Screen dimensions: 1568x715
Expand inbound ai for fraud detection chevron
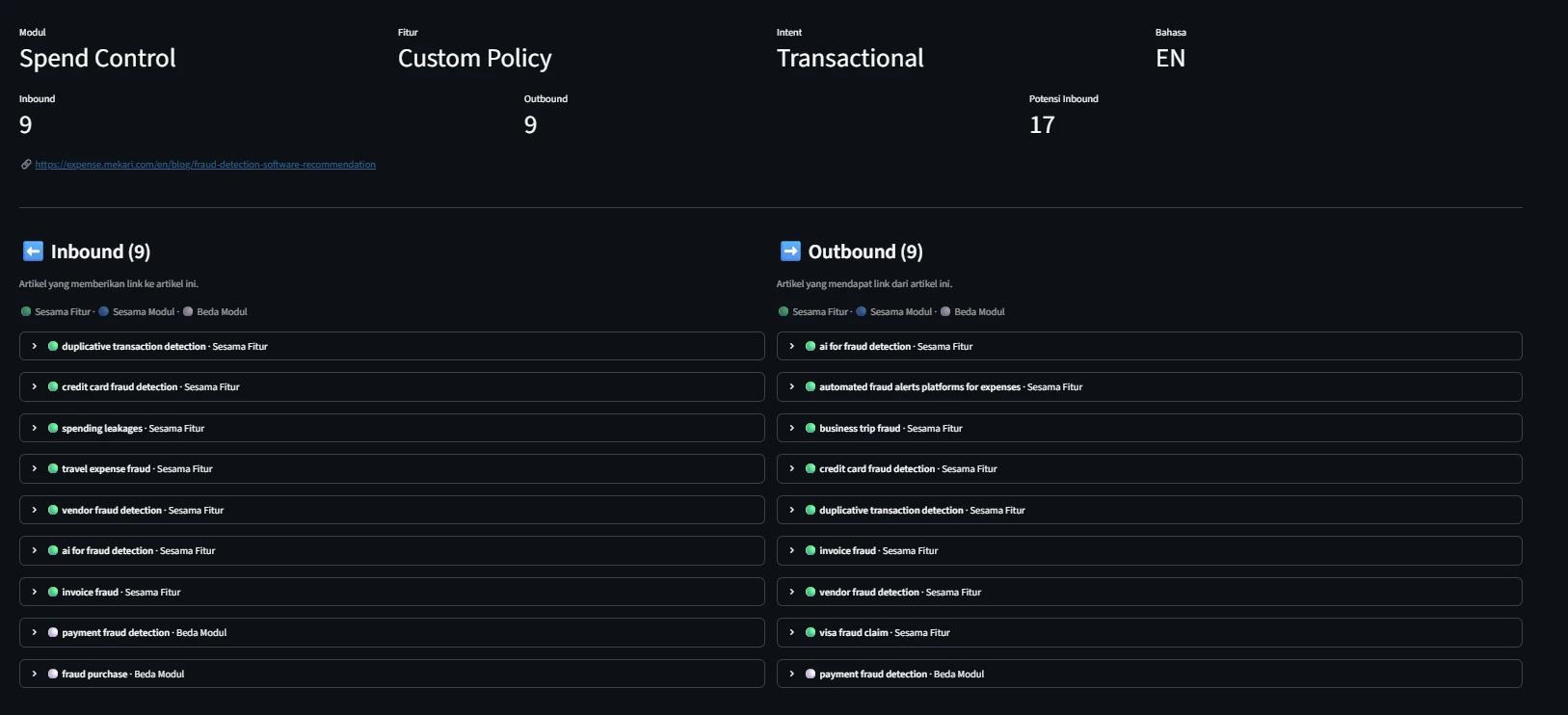click(x=35, y=550)
